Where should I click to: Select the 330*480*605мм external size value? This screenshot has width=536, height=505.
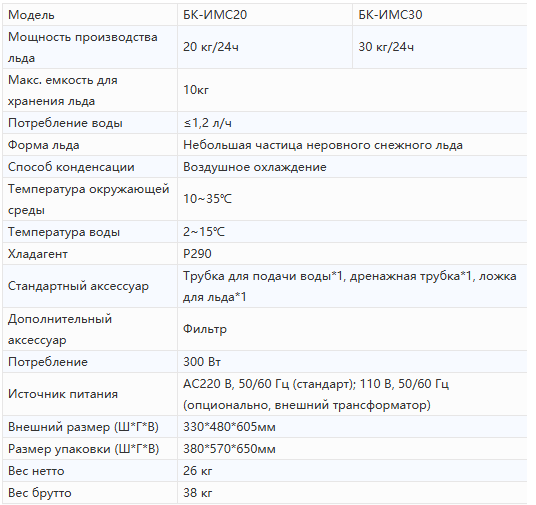pos(229,427)
